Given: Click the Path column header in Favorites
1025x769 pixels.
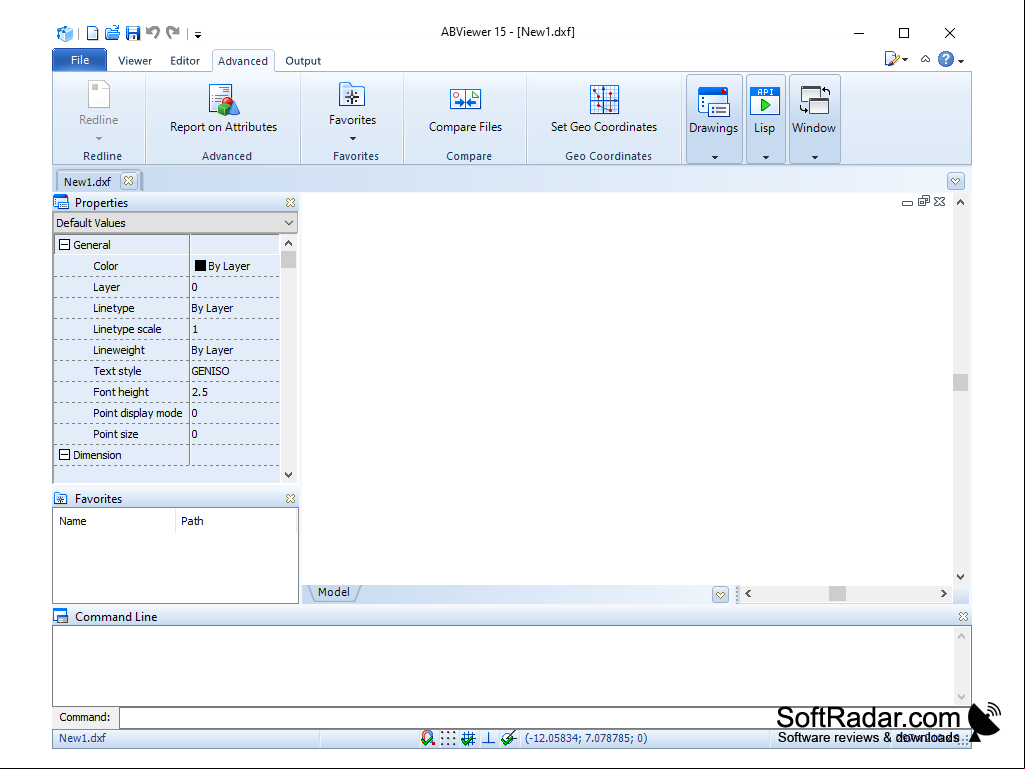Looking at the screenshot, I should [x=236, y=521].
